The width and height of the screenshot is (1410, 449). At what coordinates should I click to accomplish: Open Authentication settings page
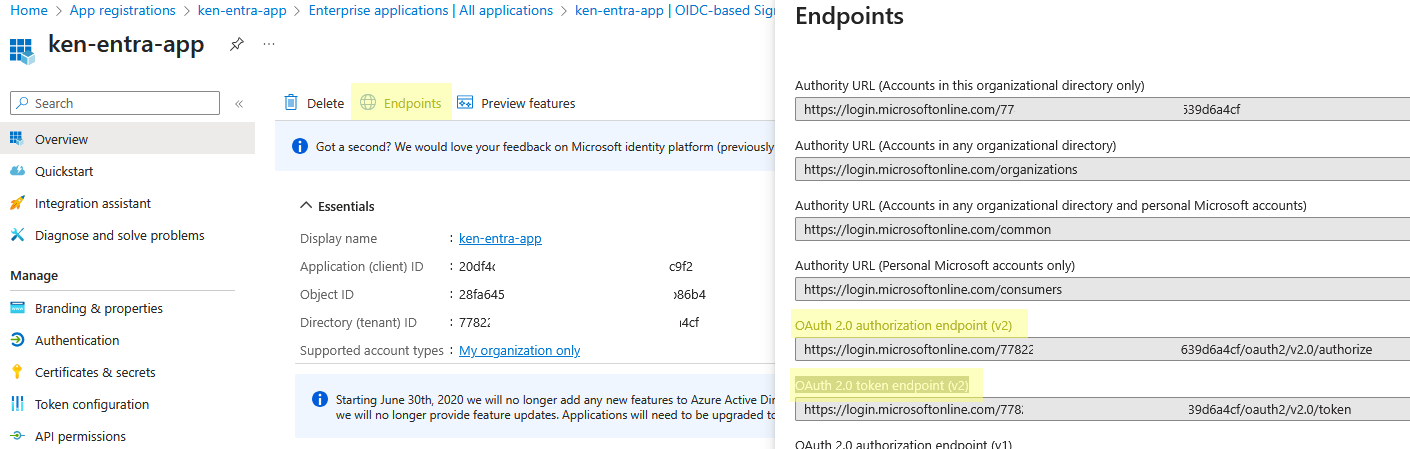click(76, 340)
